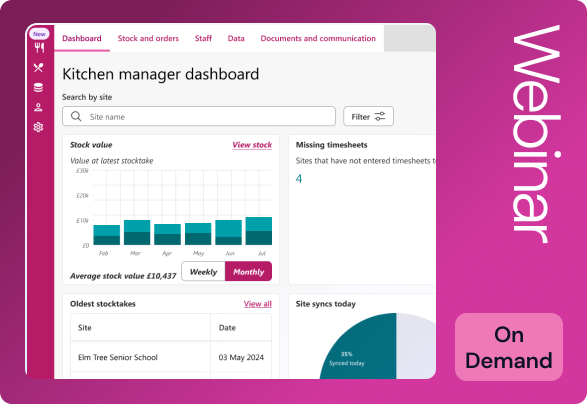Open the staff person sidebar icon
Image resolution: width=587 pixels, height=404 pixels.
(38, 107)
